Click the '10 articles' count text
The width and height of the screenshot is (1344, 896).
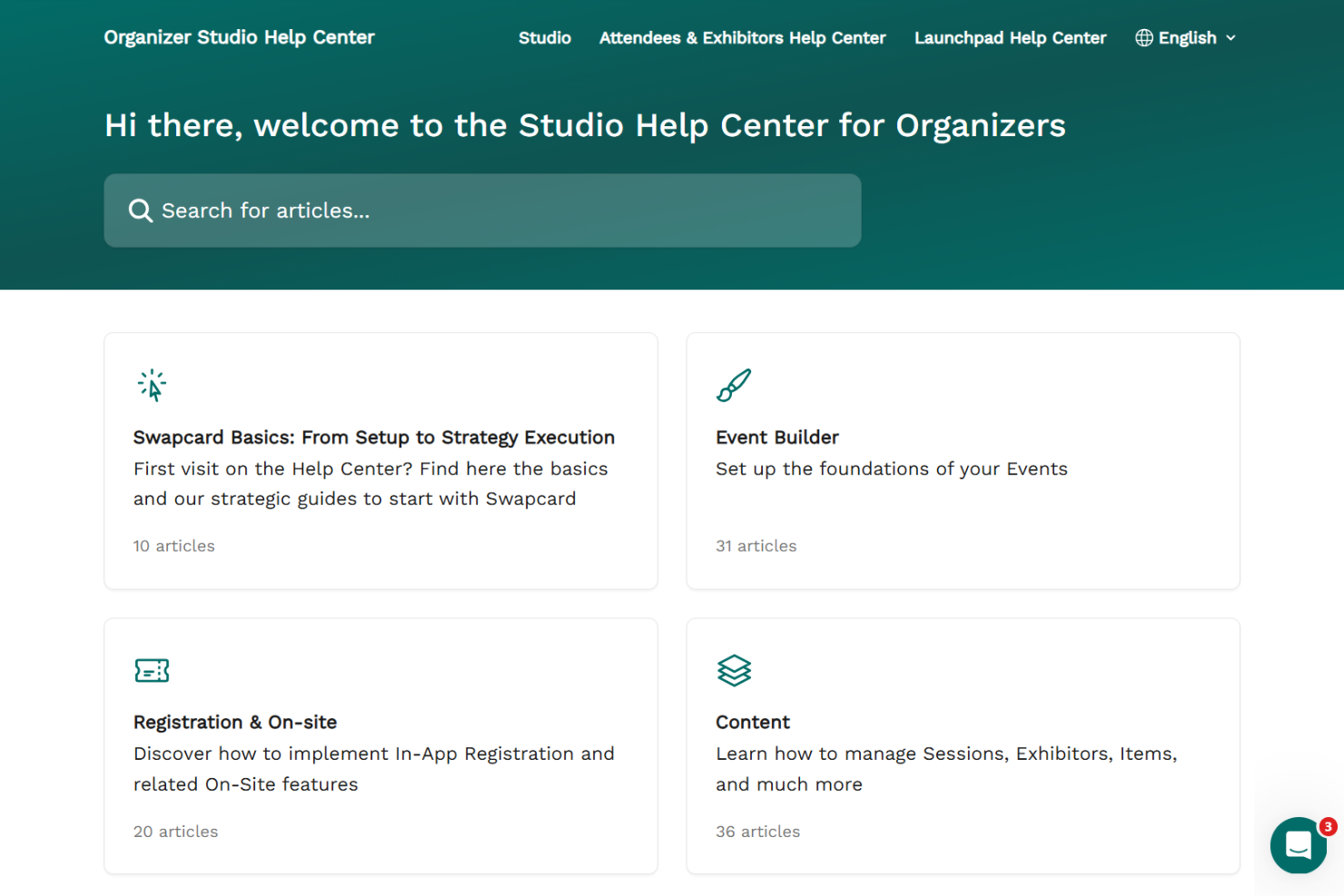174,546
